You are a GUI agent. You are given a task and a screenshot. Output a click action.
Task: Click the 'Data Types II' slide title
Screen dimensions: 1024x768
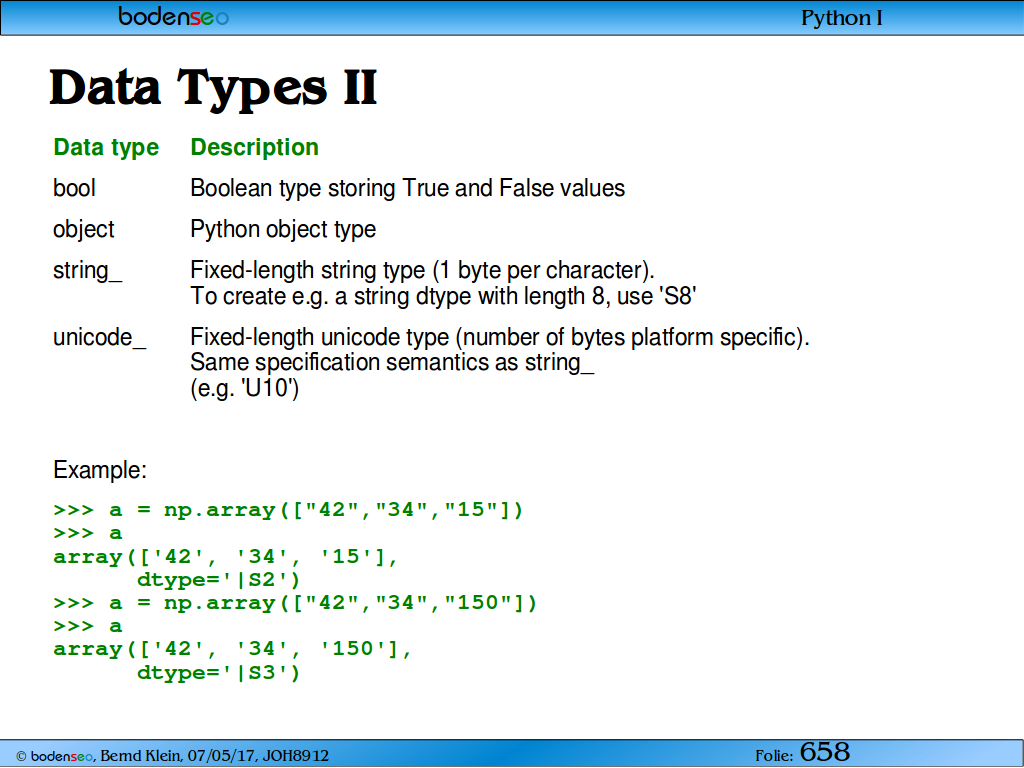[x=214, y=89]
